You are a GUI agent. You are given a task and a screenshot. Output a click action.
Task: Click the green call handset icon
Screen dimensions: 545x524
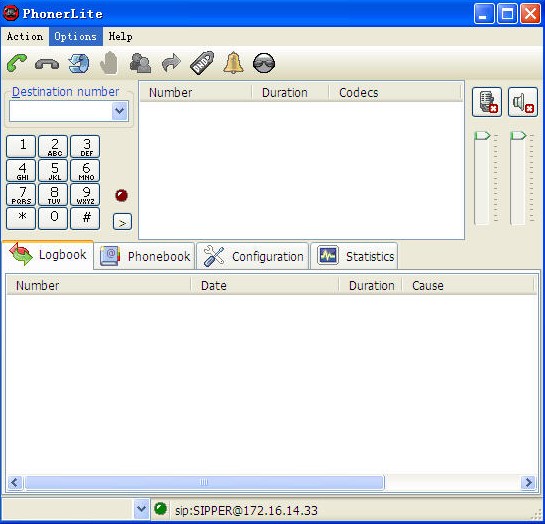17,63
